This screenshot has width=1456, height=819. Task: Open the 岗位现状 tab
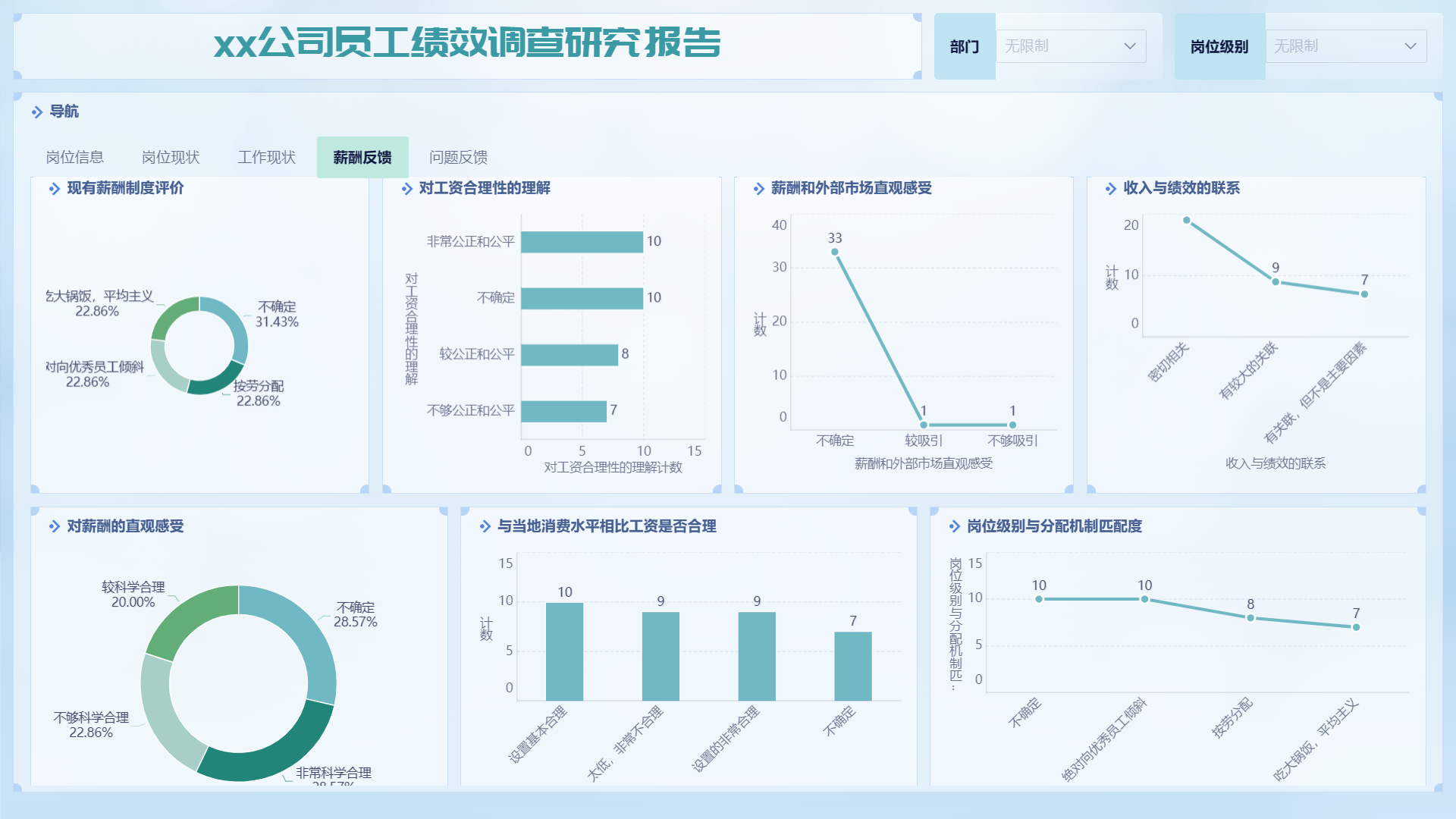[171, 157]
